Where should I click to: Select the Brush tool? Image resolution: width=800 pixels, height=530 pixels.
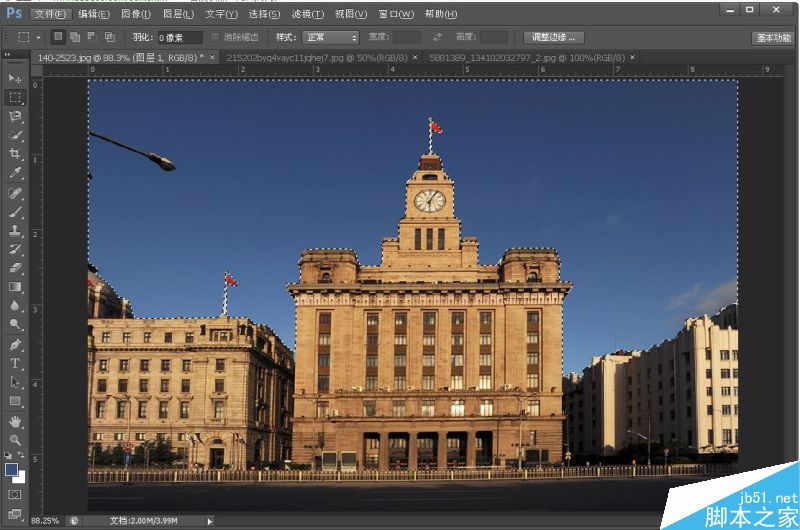[x=15, y=212]
